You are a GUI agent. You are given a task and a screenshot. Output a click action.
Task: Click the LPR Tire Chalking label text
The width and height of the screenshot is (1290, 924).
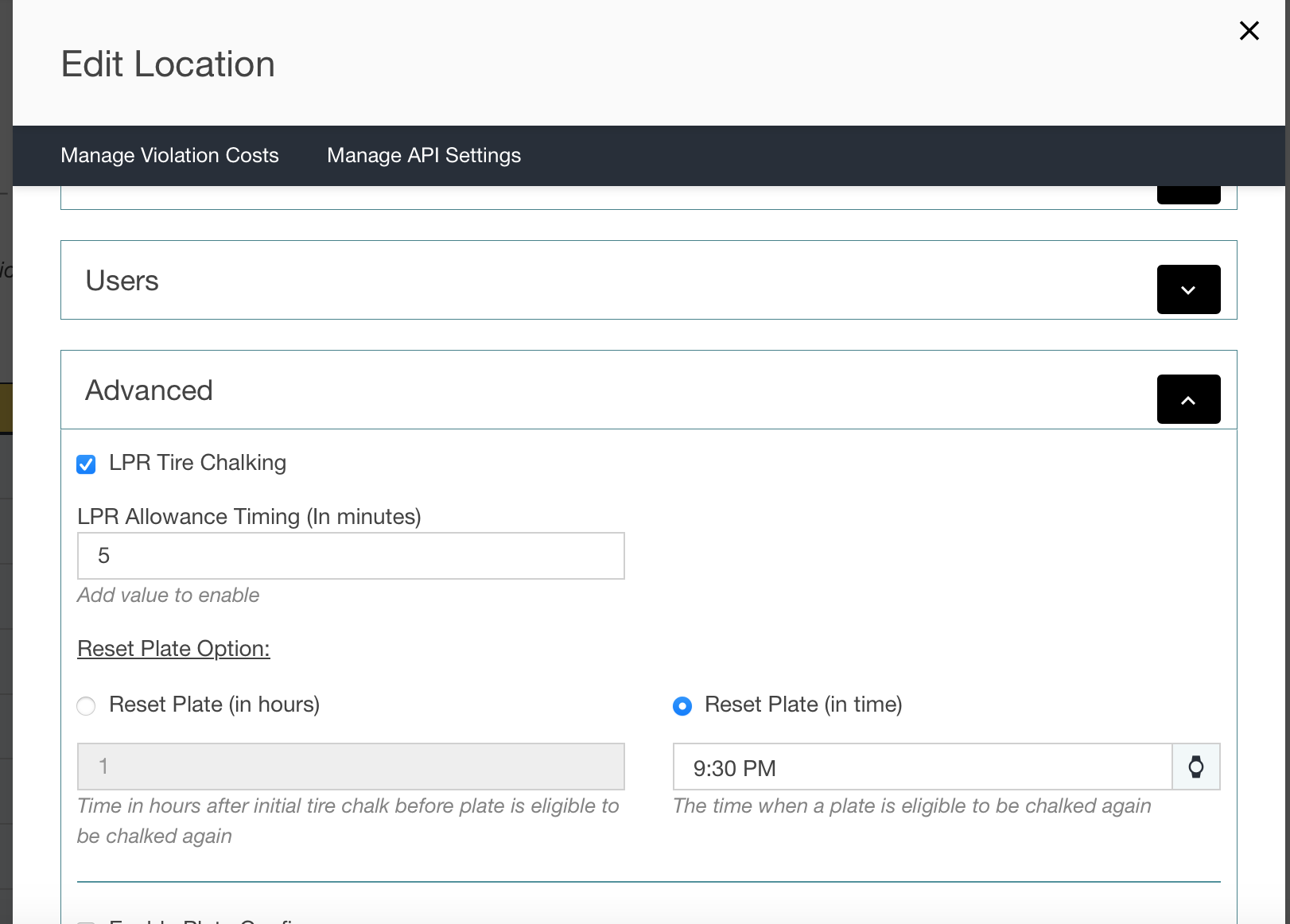pos(197,463)
